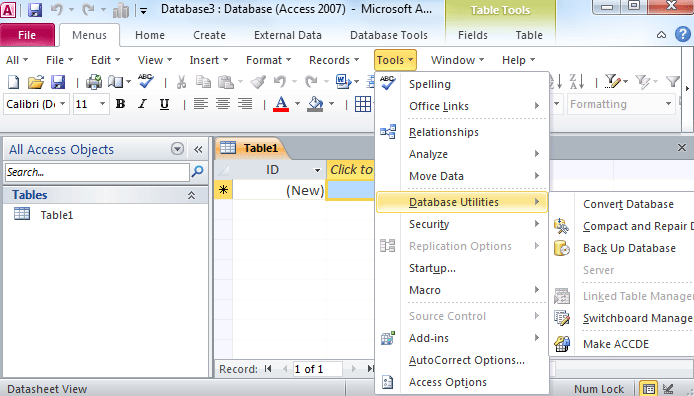Apply Italic formatting

(x=142, y=104)
